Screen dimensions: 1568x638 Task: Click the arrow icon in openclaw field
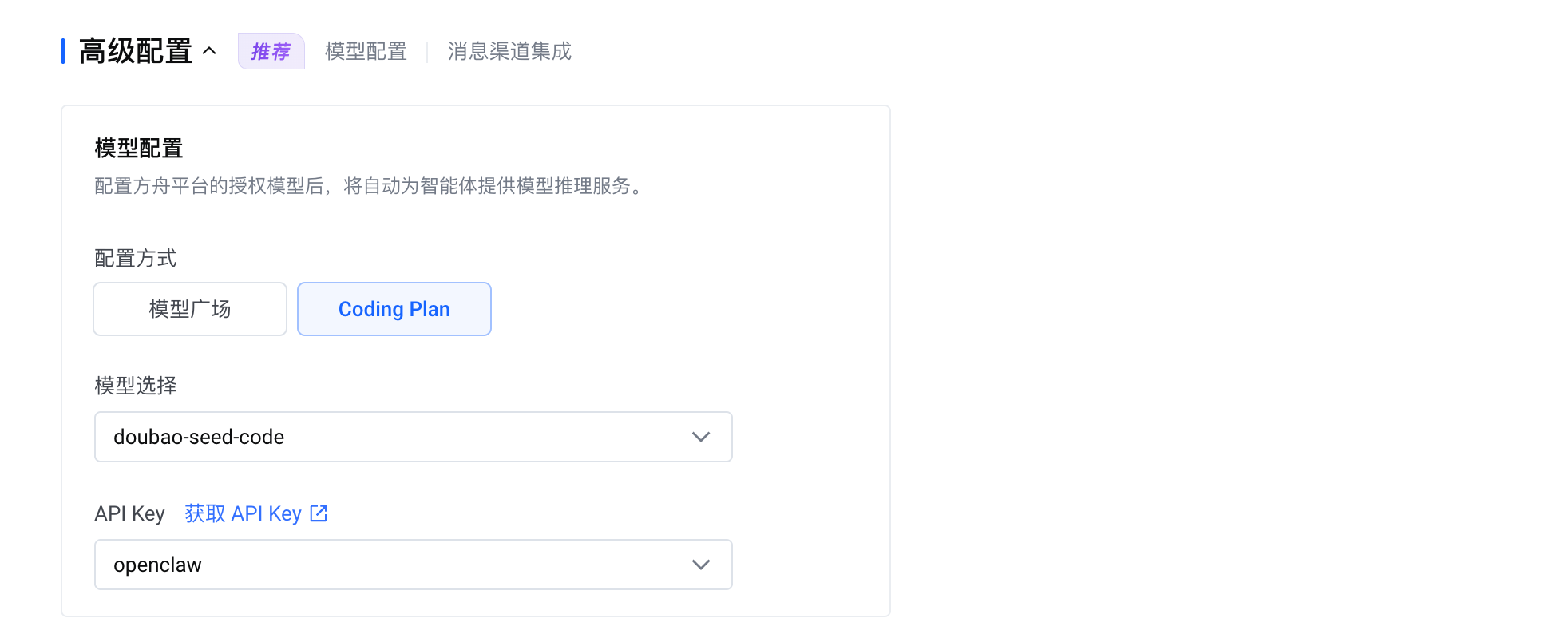pos(700,565)
